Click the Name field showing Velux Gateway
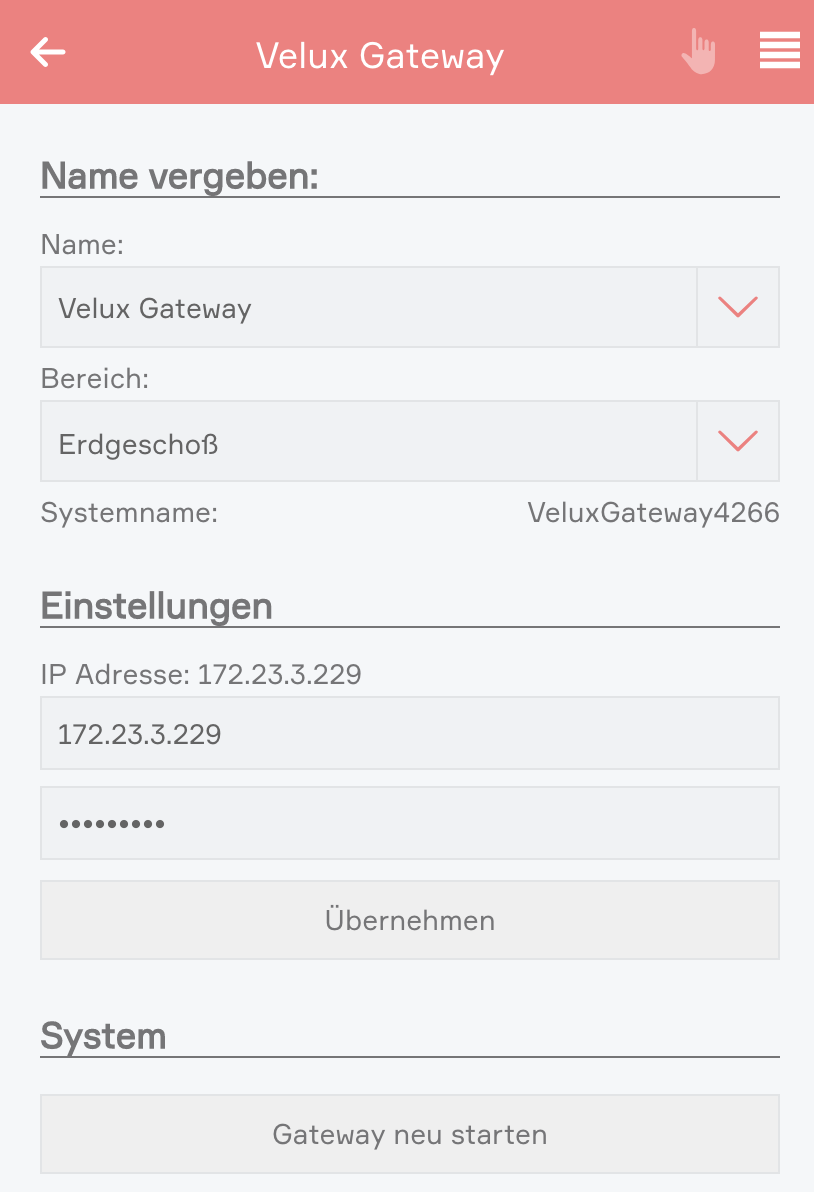The width and height of the screenshot is (814, 1192). coord(368,307)
